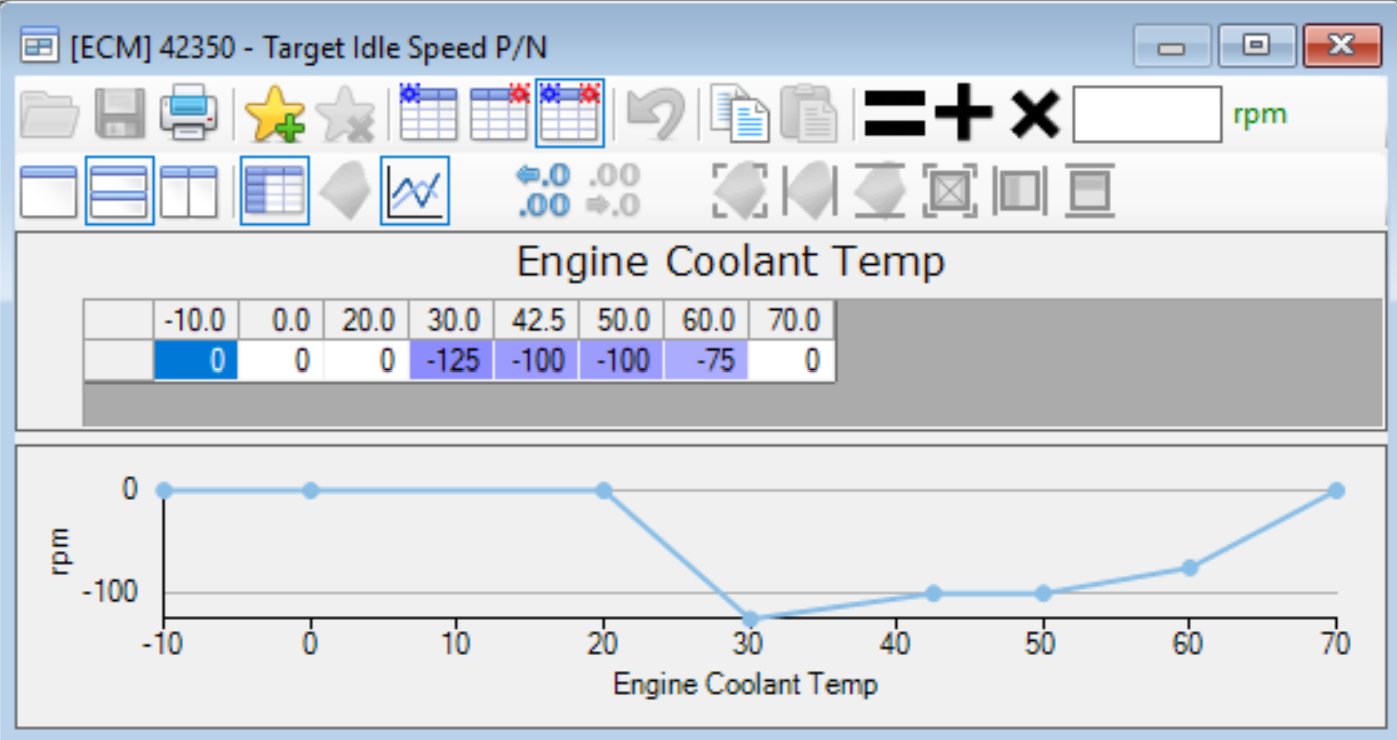1397x740 pixels.
Task: Click the graph point at 42.5 degrees
Action: point(933,593)
